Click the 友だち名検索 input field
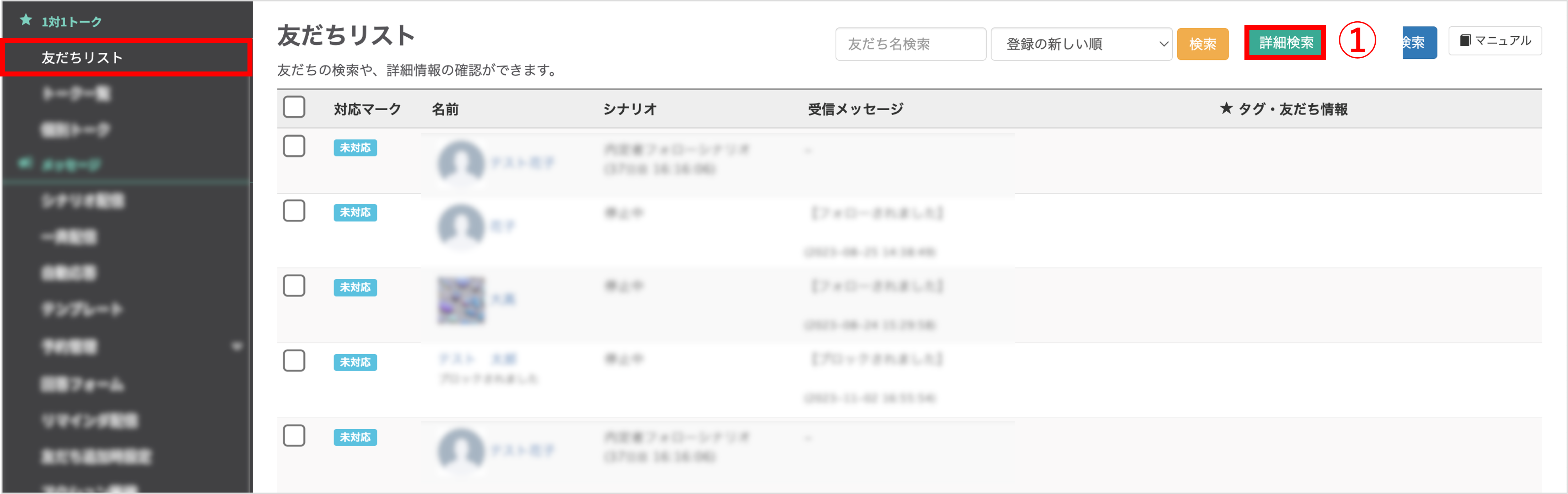Image resolution: width=1568 pixels, height=494 pixels. [910, 44]
